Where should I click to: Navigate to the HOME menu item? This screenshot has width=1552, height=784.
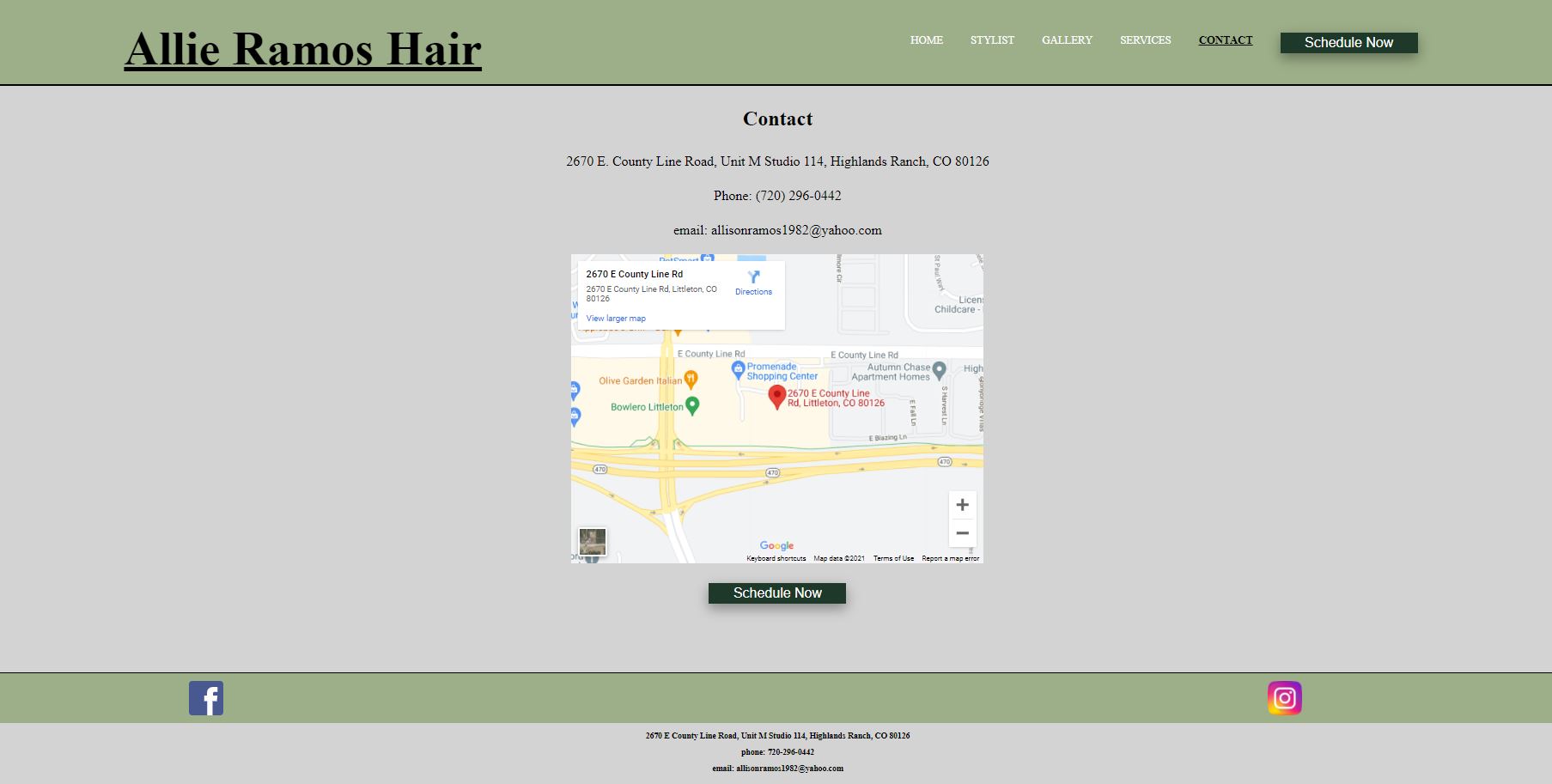(x=927, y=40)
